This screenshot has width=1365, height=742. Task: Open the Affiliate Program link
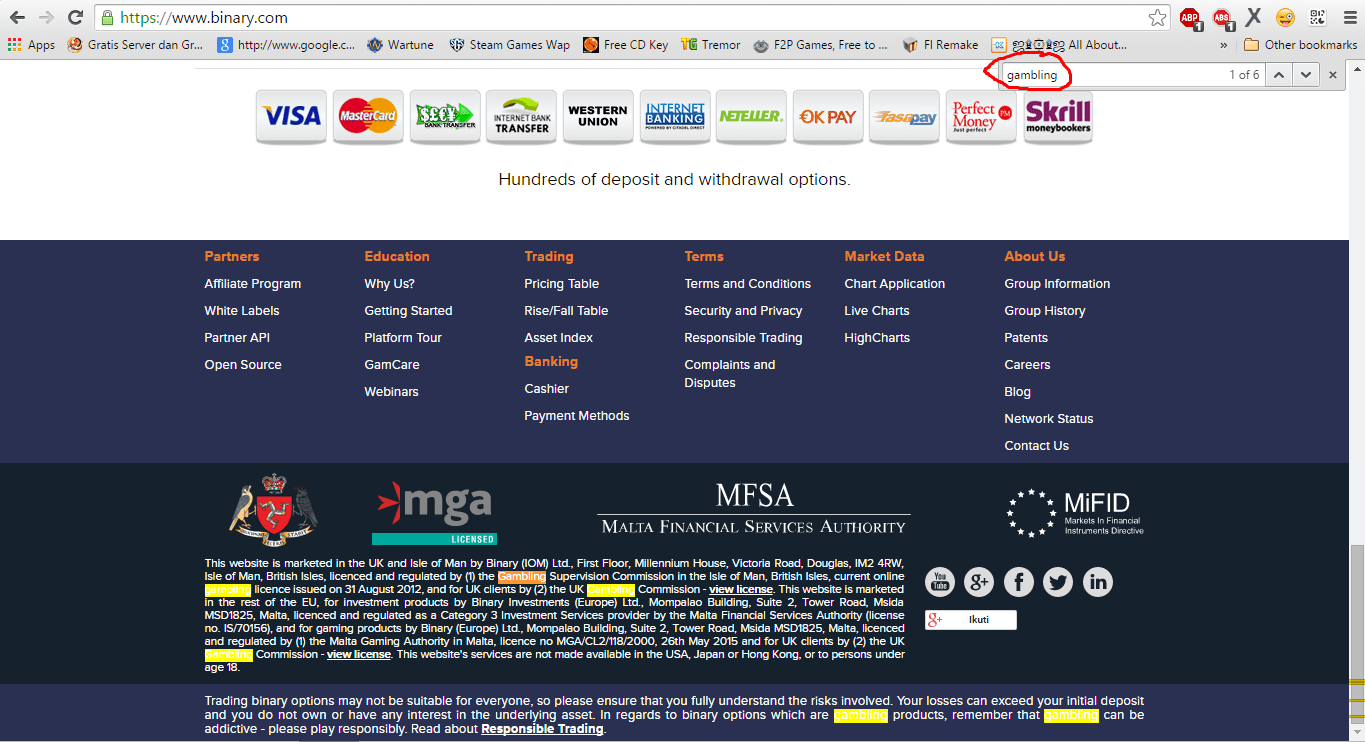[253, 284]
